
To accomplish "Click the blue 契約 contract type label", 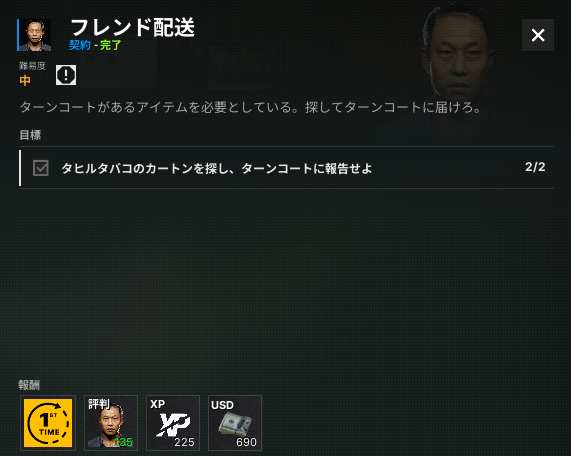I will tap(80, 45).
